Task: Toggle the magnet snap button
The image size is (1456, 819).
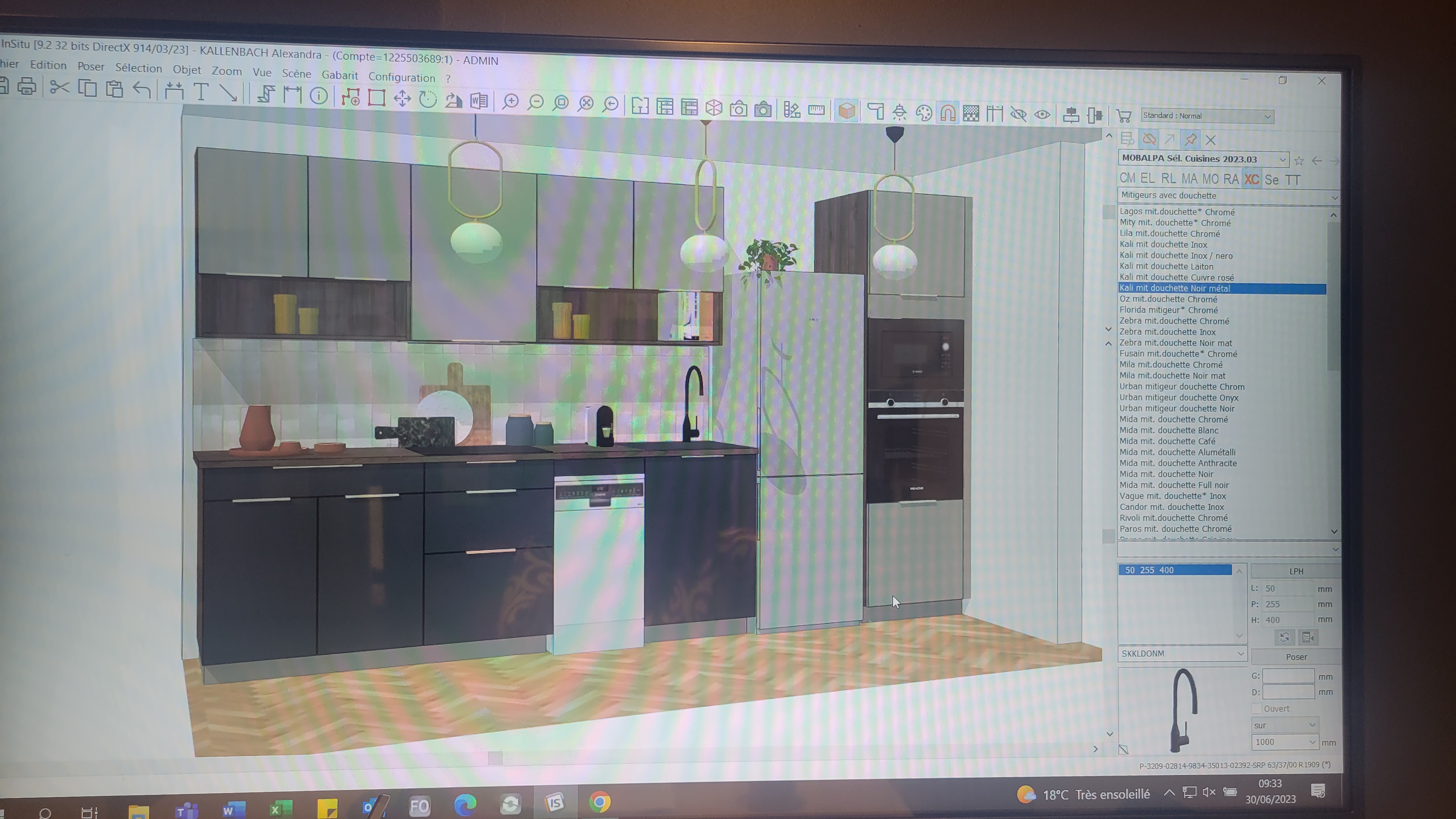Action: pos(948,113)
